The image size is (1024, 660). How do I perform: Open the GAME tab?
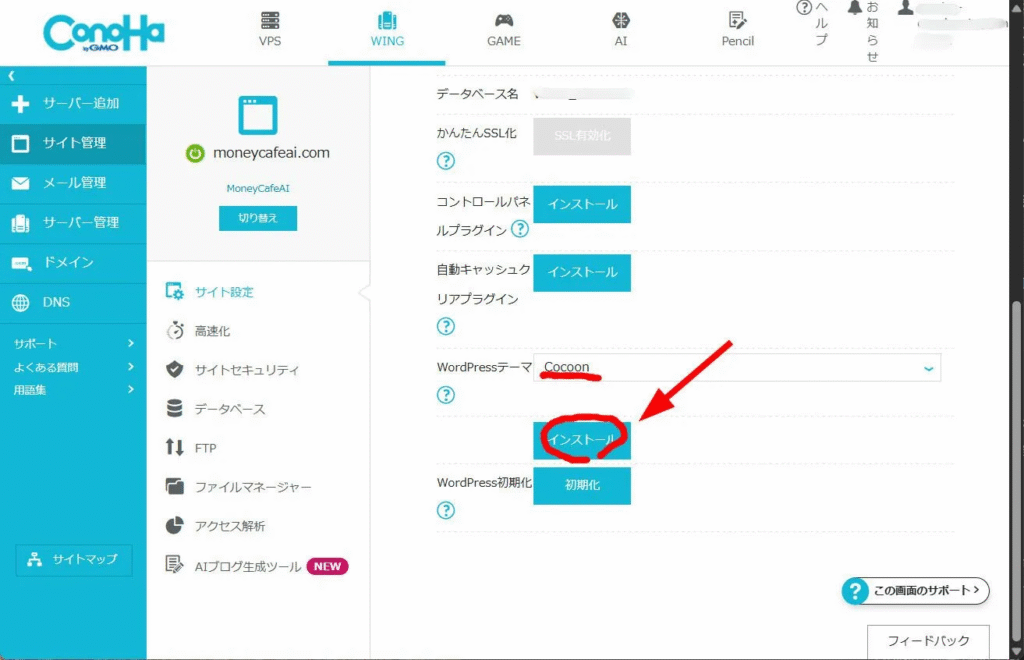504,29
